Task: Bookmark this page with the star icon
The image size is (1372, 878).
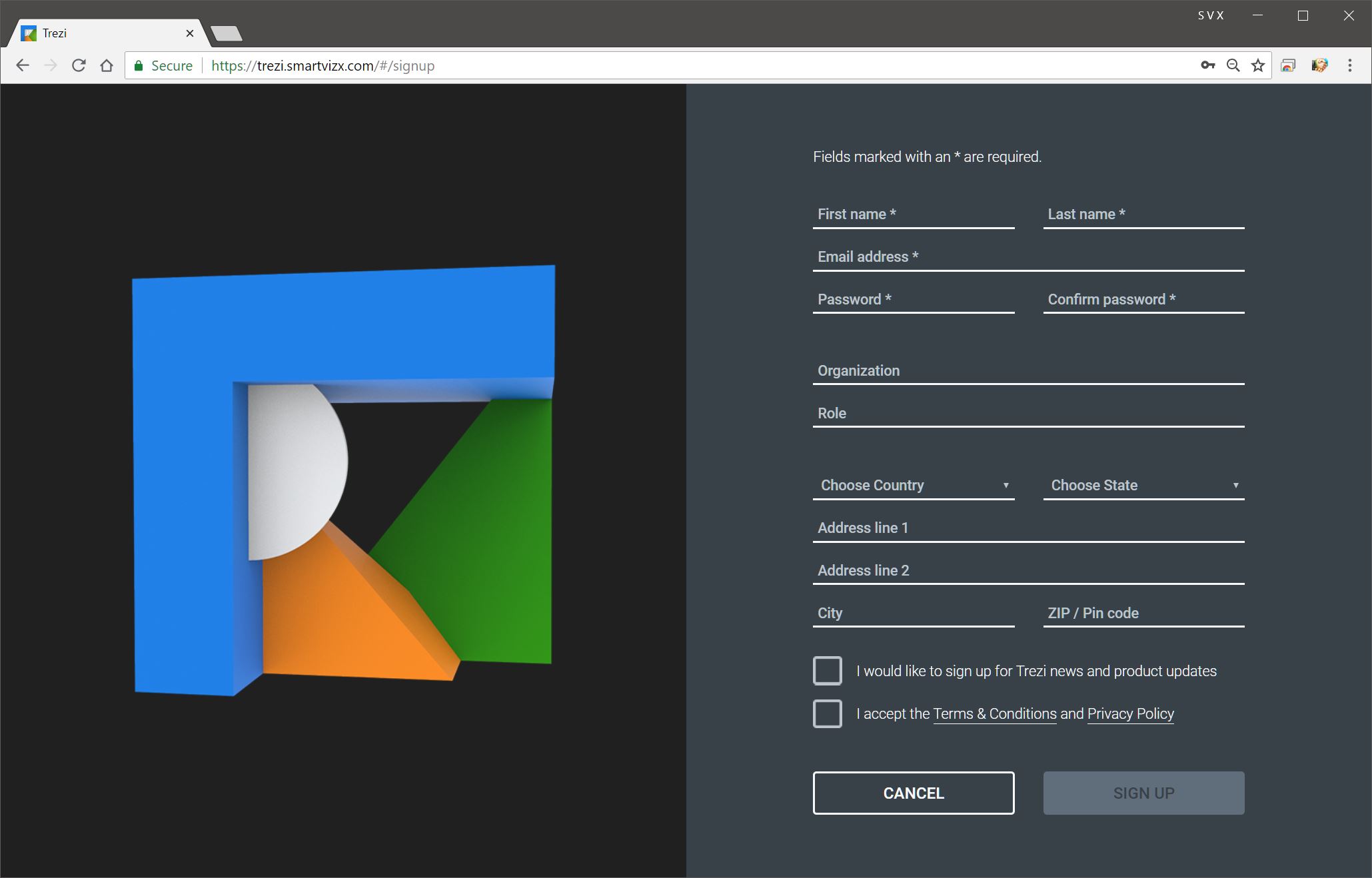Action: tap(1257, 65)
